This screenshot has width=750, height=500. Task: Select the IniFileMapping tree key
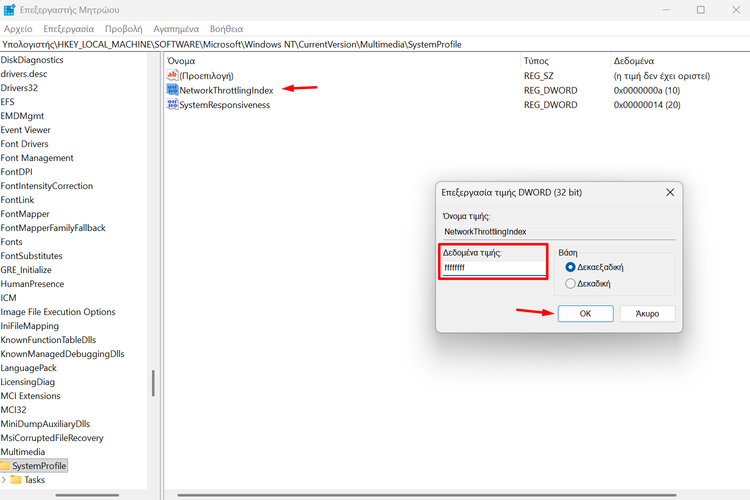click(30, 326)
